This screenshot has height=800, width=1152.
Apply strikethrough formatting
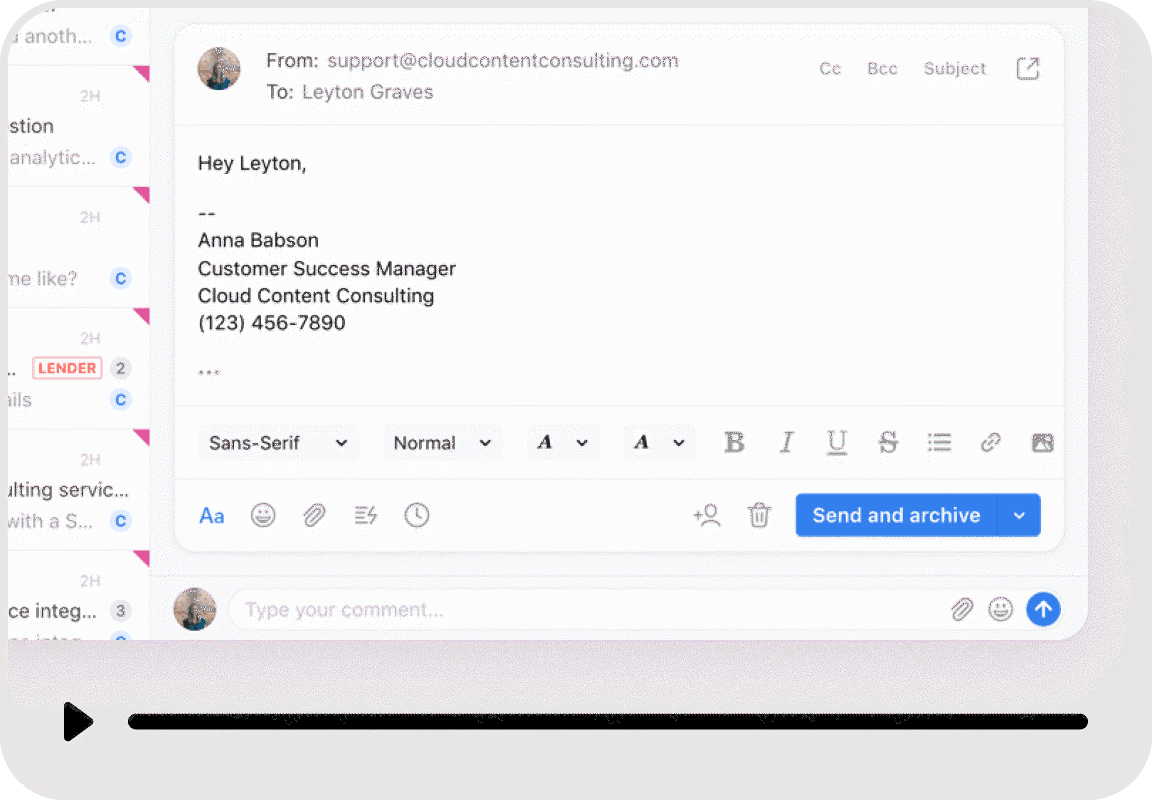coord(888,442)
